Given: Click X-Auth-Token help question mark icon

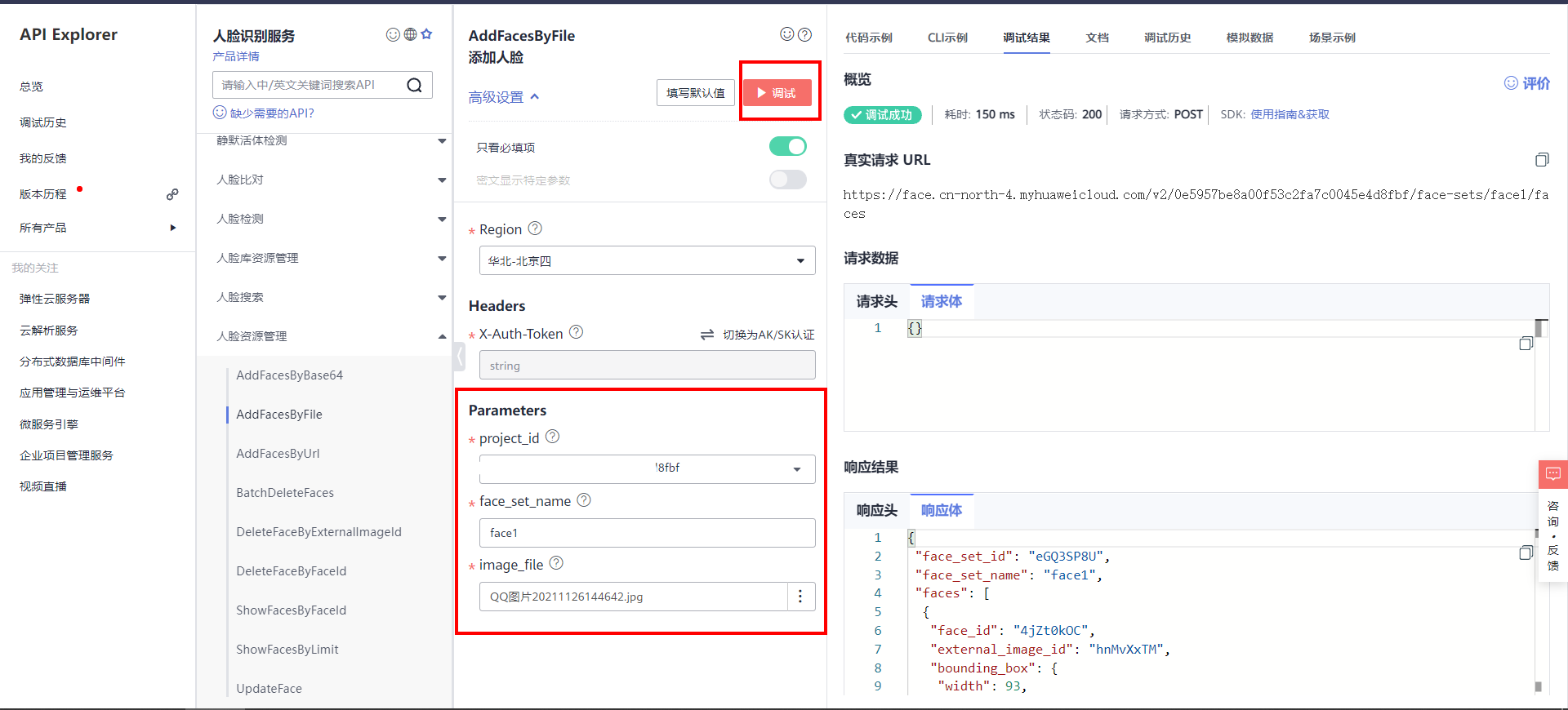Looking at the screenshot, I should click(576, 332).
